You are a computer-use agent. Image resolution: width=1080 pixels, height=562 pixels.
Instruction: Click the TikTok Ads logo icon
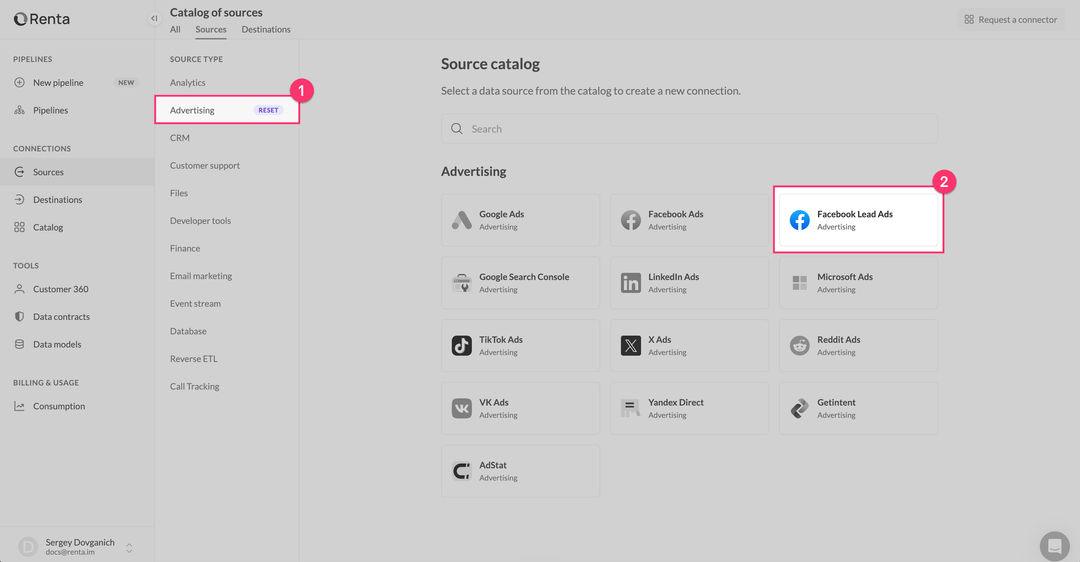461,346
